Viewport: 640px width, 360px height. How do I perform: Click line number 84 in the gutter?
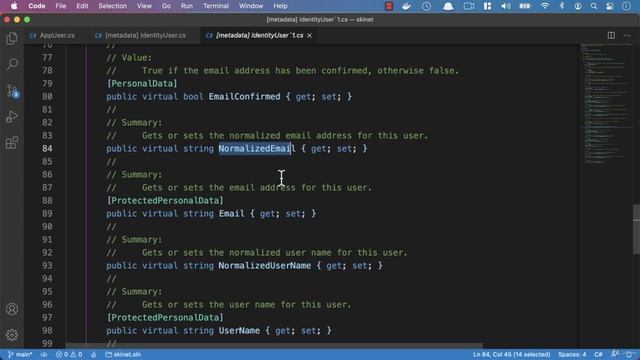[x=47, y=149]
